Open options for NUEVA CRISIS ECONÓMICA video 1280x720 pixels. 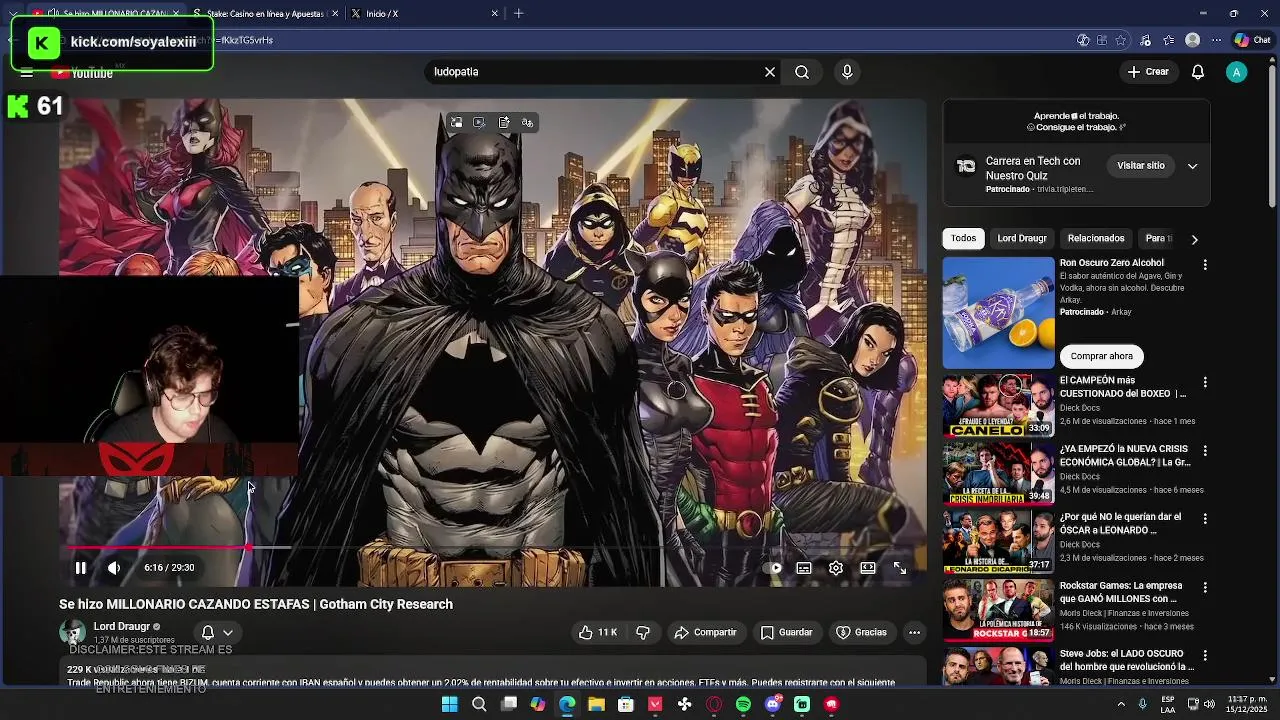click(x=1205, y=451)
